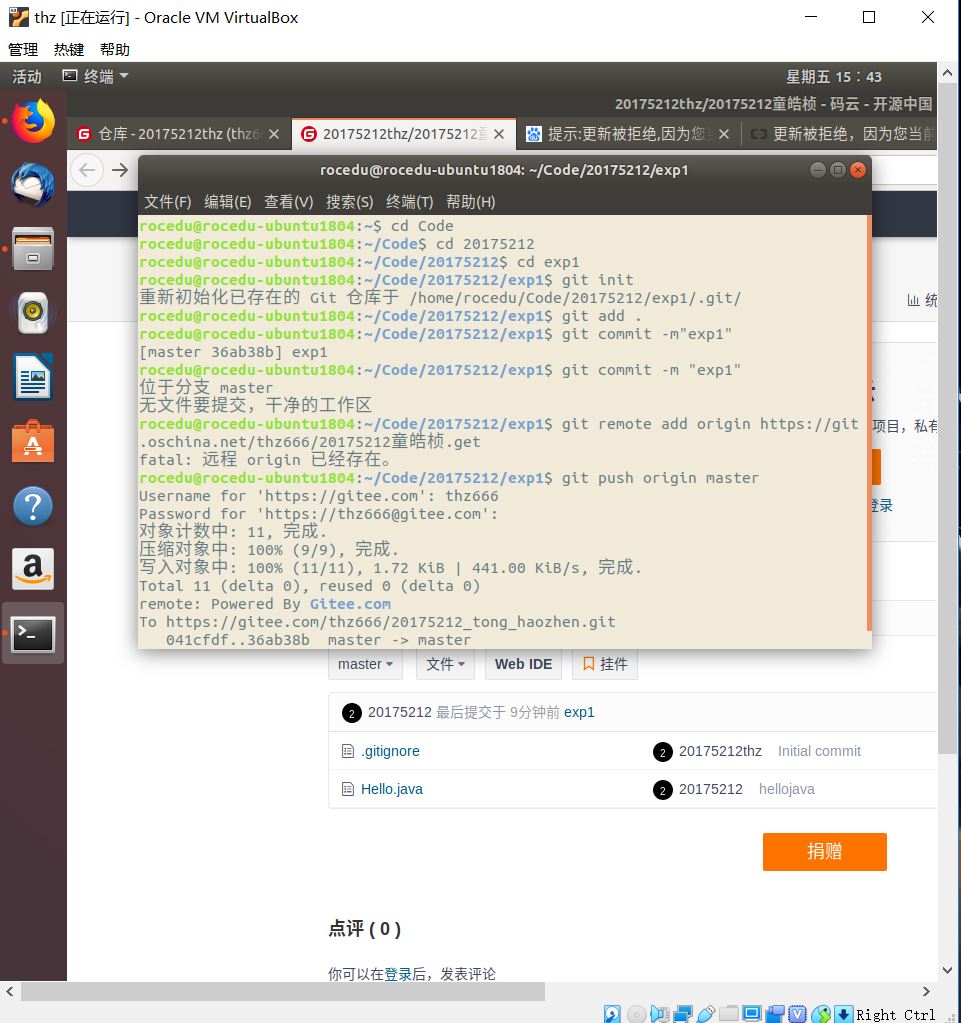Viewport: 961px width, 1023px height.
Task: Open Ubuntu Software store in dock
Action: (33, 441)
